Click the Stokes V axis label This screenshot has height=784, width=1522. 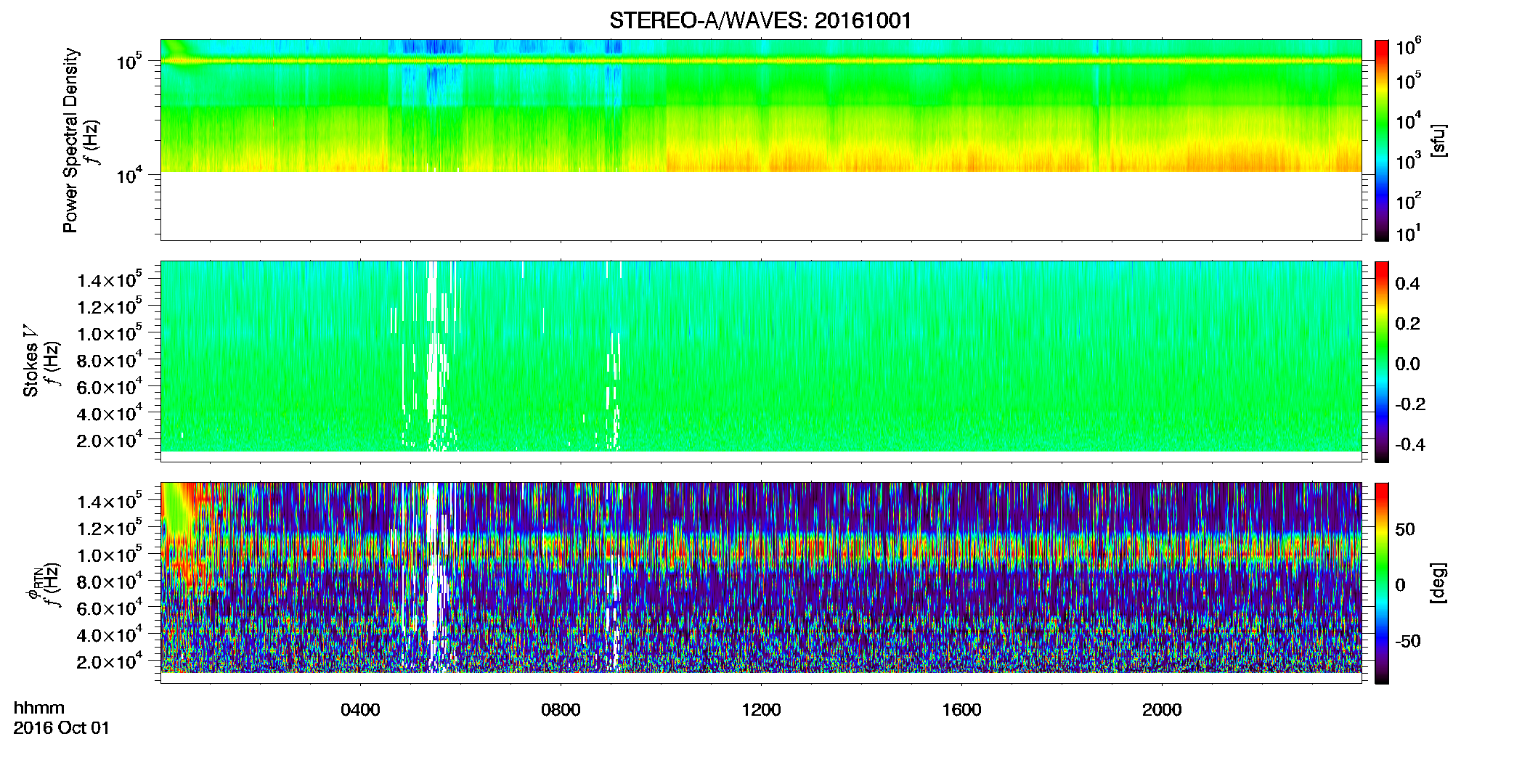point(30,362)
